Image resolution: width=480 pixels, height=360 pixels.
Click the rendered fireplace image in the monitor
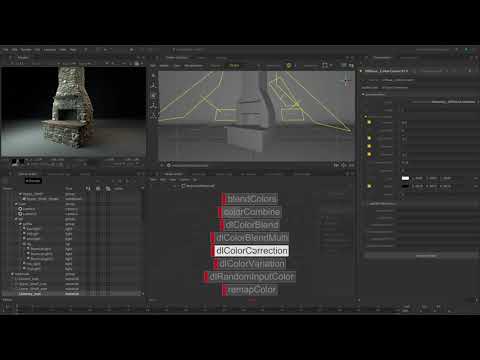click(x=73, y=112)
